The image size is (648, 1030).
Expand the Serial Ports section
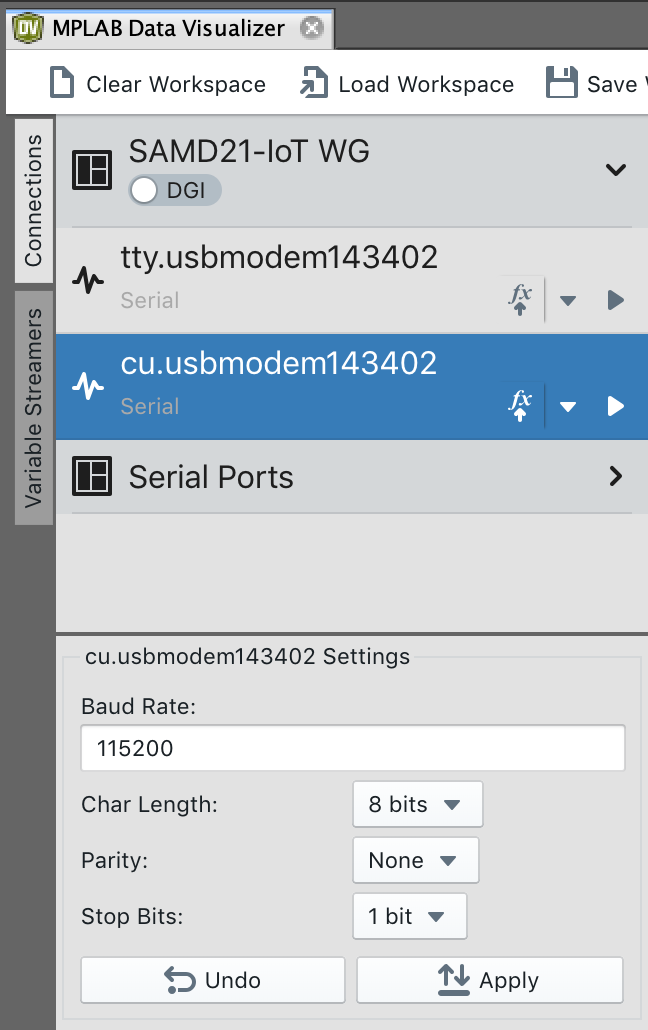[x=615, y=477]
